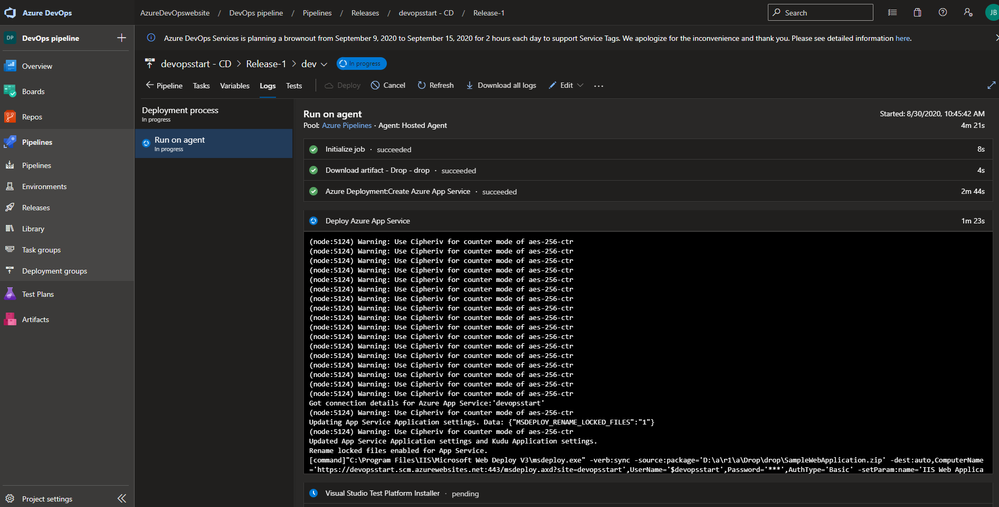This screenshot has width=999, height=507.
Task: Open the work items list icon in the header
Action: coord(893,12)
